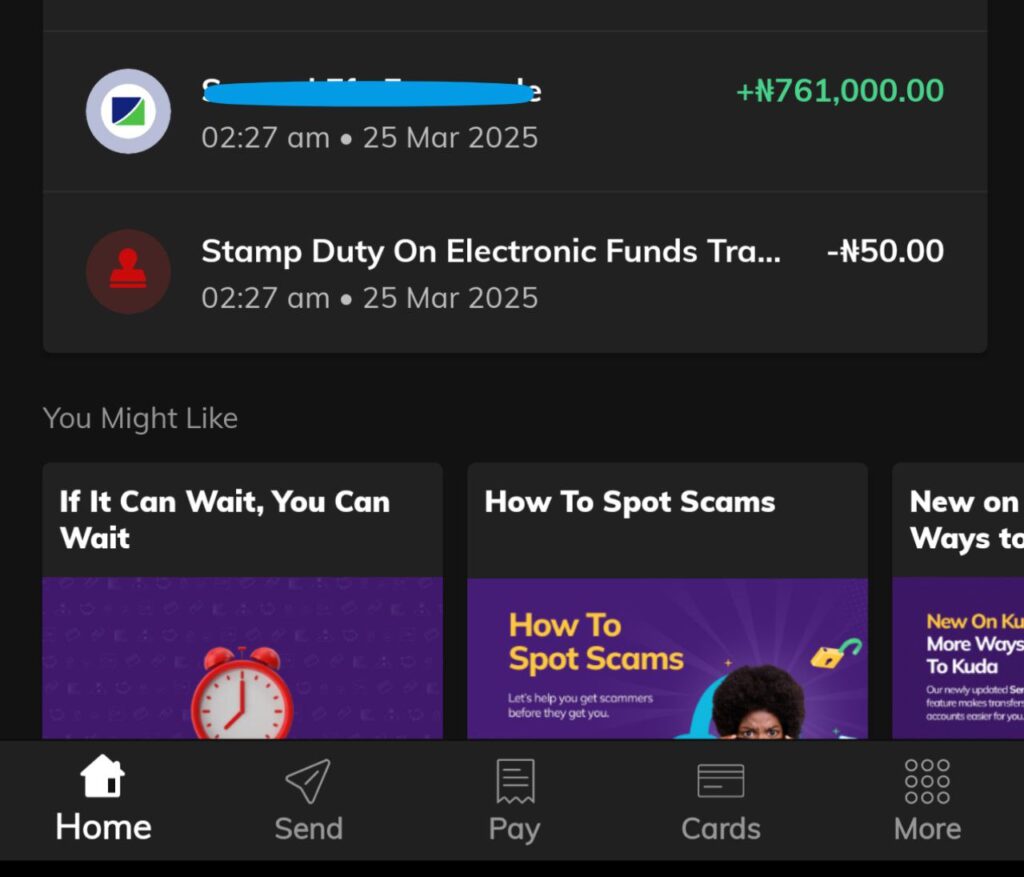
Task: Open Send via paper plane icon
Action: pyautogui.click(x=308, y=781)
